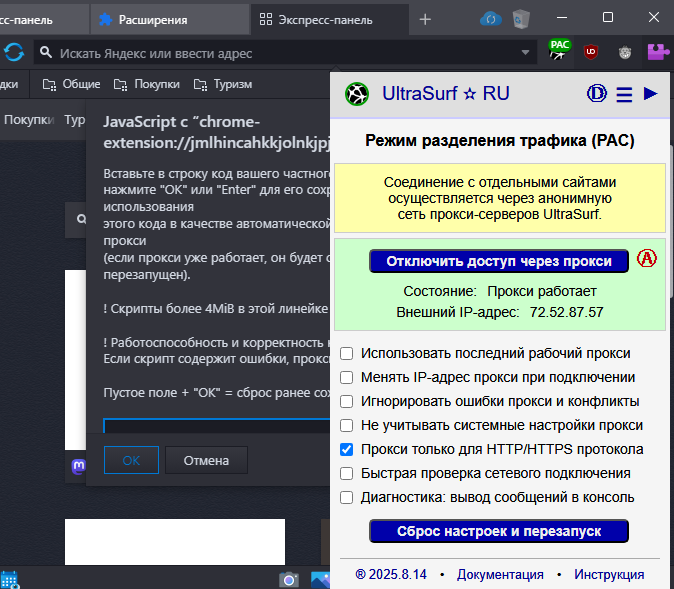Click the red circled A icon
Image resolution: width=674 pixels, height=589 pixels.
click(646, 258)
